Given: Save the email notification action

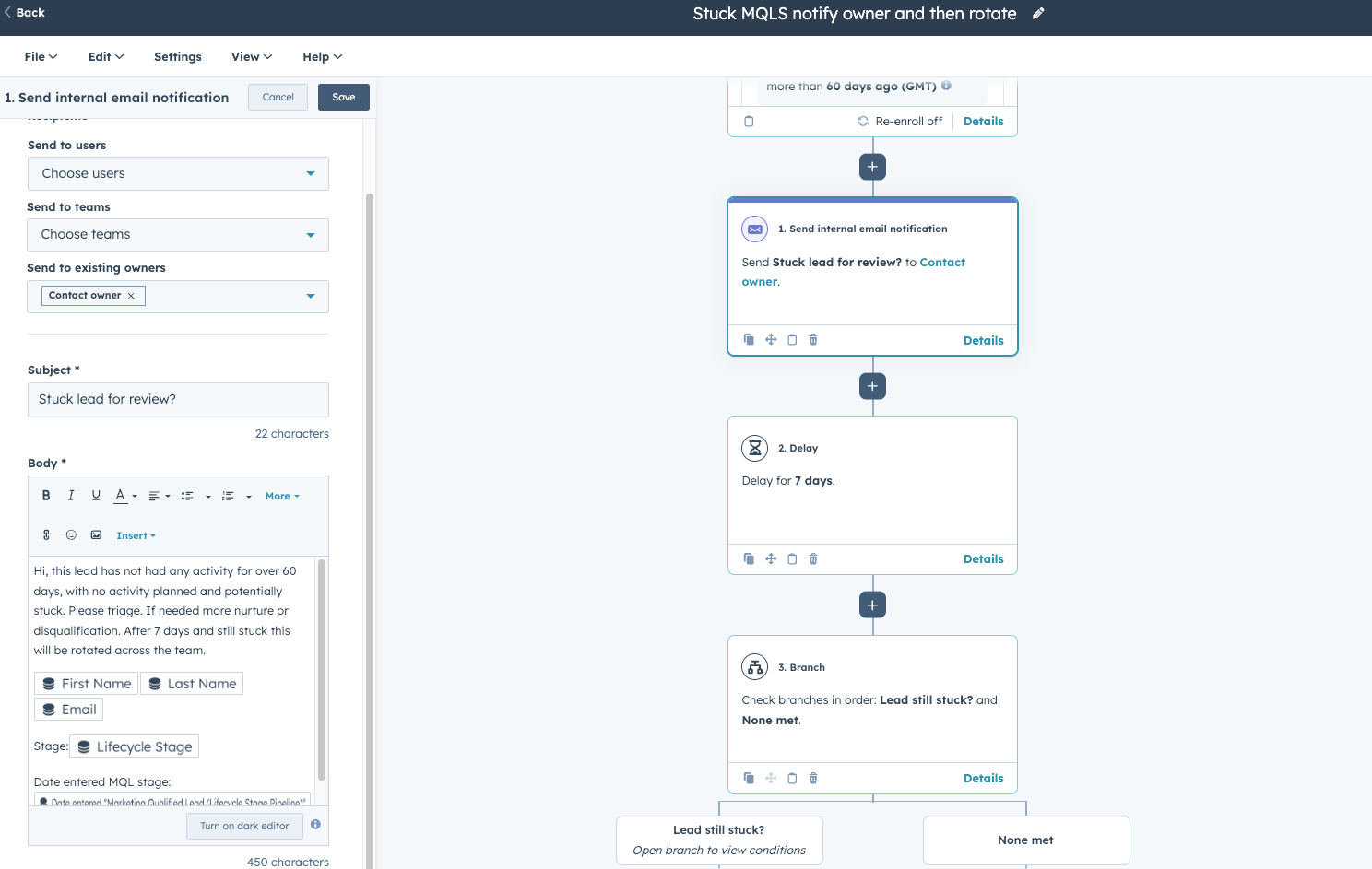Looking at the screenshot, I should point(343,98).
